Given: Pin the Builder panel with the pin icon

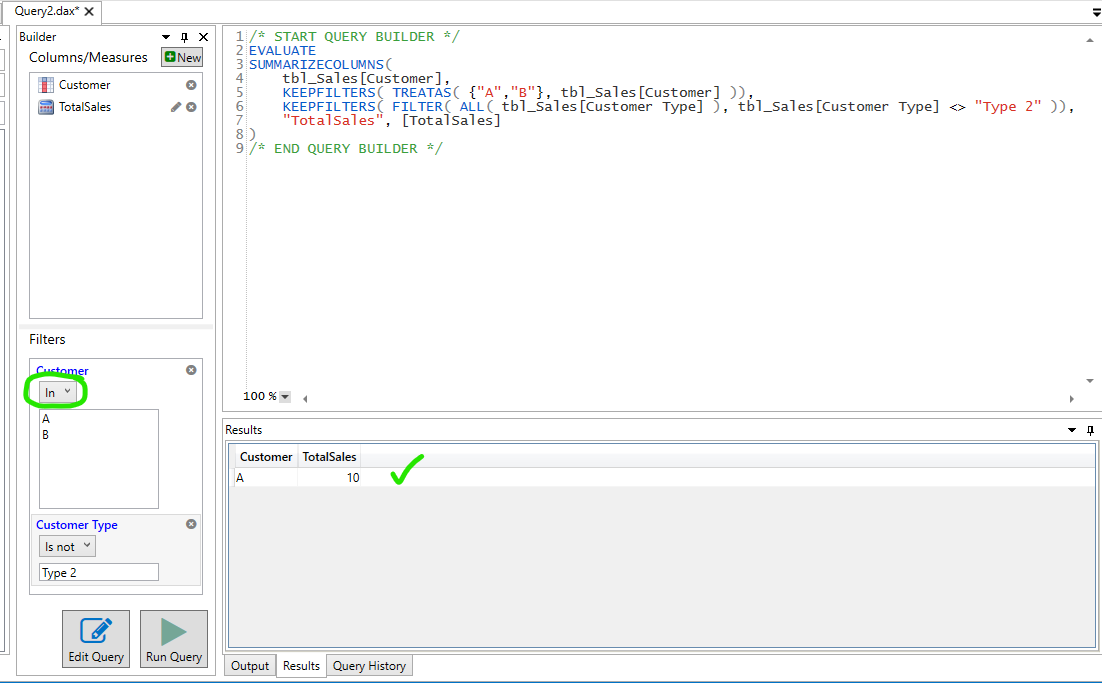Looking at the screenshot, I should coord(184,36).
